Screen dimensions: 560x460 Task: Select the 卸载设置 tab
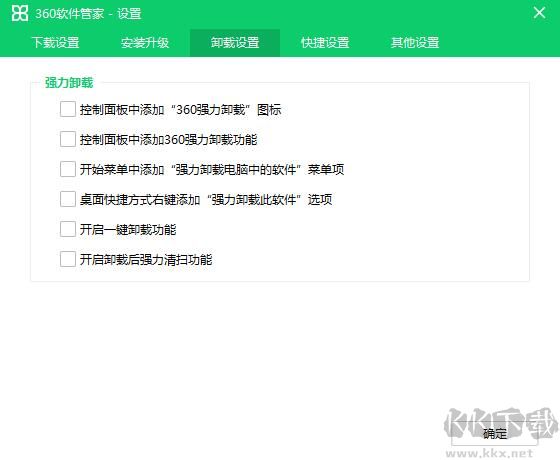tap(235, 43)
